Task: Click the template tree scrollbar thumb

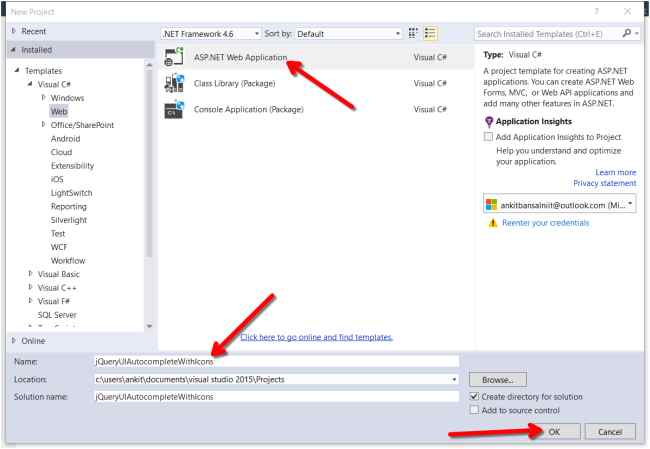Action: point(149,164)
